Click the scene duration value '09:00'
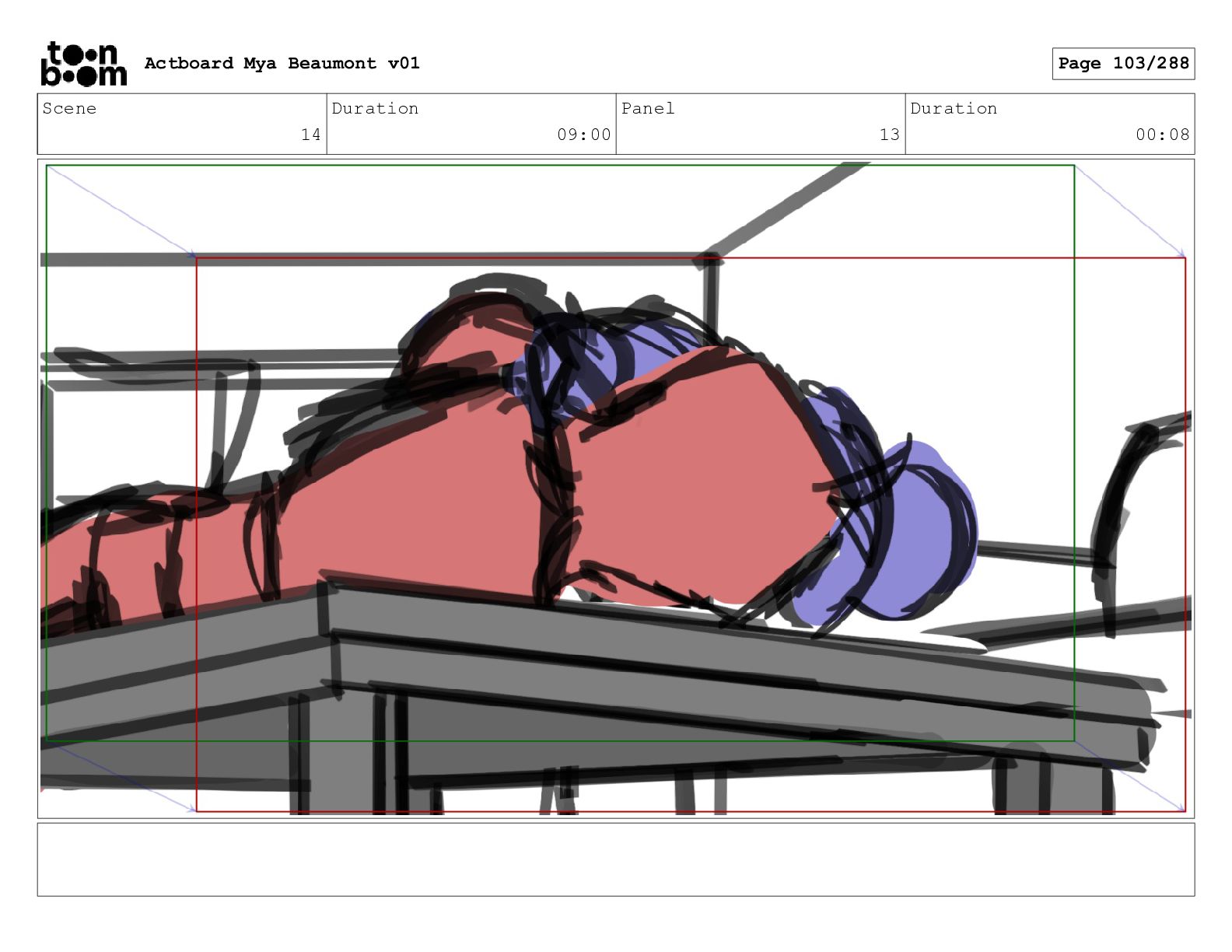Image resolution: width=1232 pixels, height=952 pixels. coord(584,135)
